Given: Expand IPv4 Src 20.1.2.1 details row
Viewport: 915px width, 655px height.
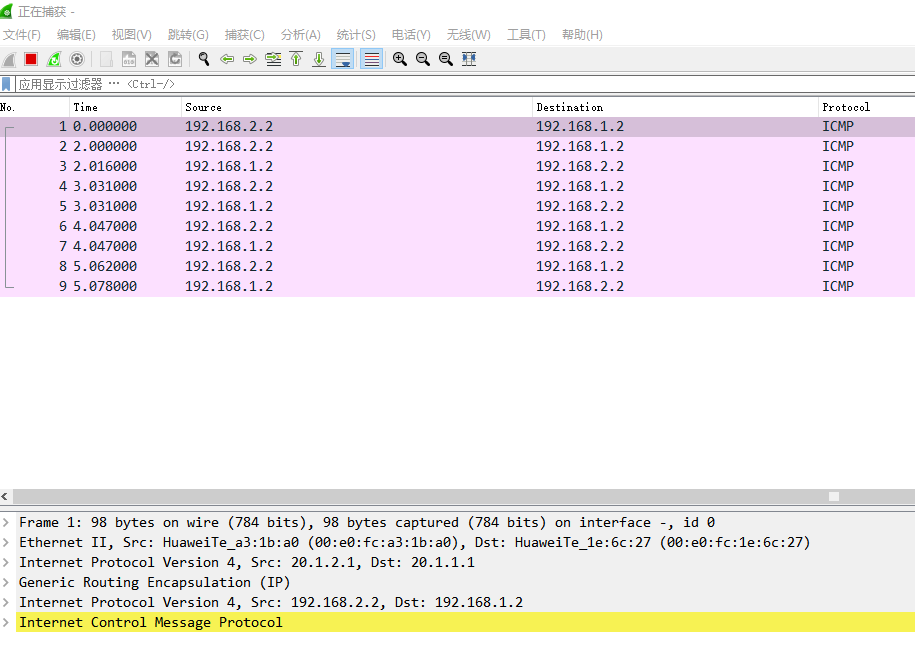Looking at the screenshot, I should coord(6,562).
